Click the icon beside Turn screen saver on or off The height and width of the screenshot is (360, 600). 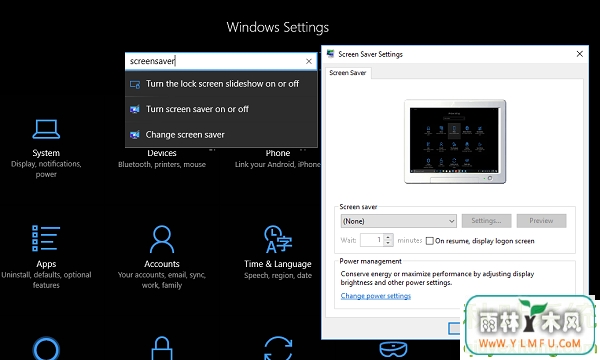coord(135,109)
